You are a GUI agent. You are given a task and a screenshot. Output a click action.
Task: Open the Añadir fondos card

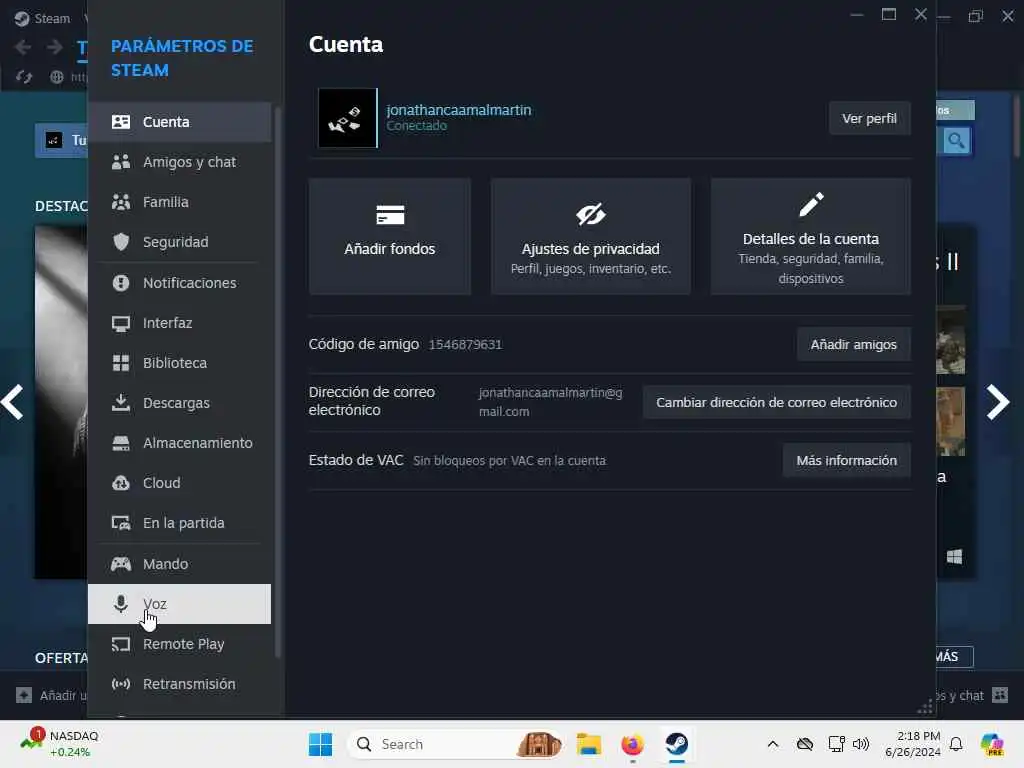tap(390, 236)
